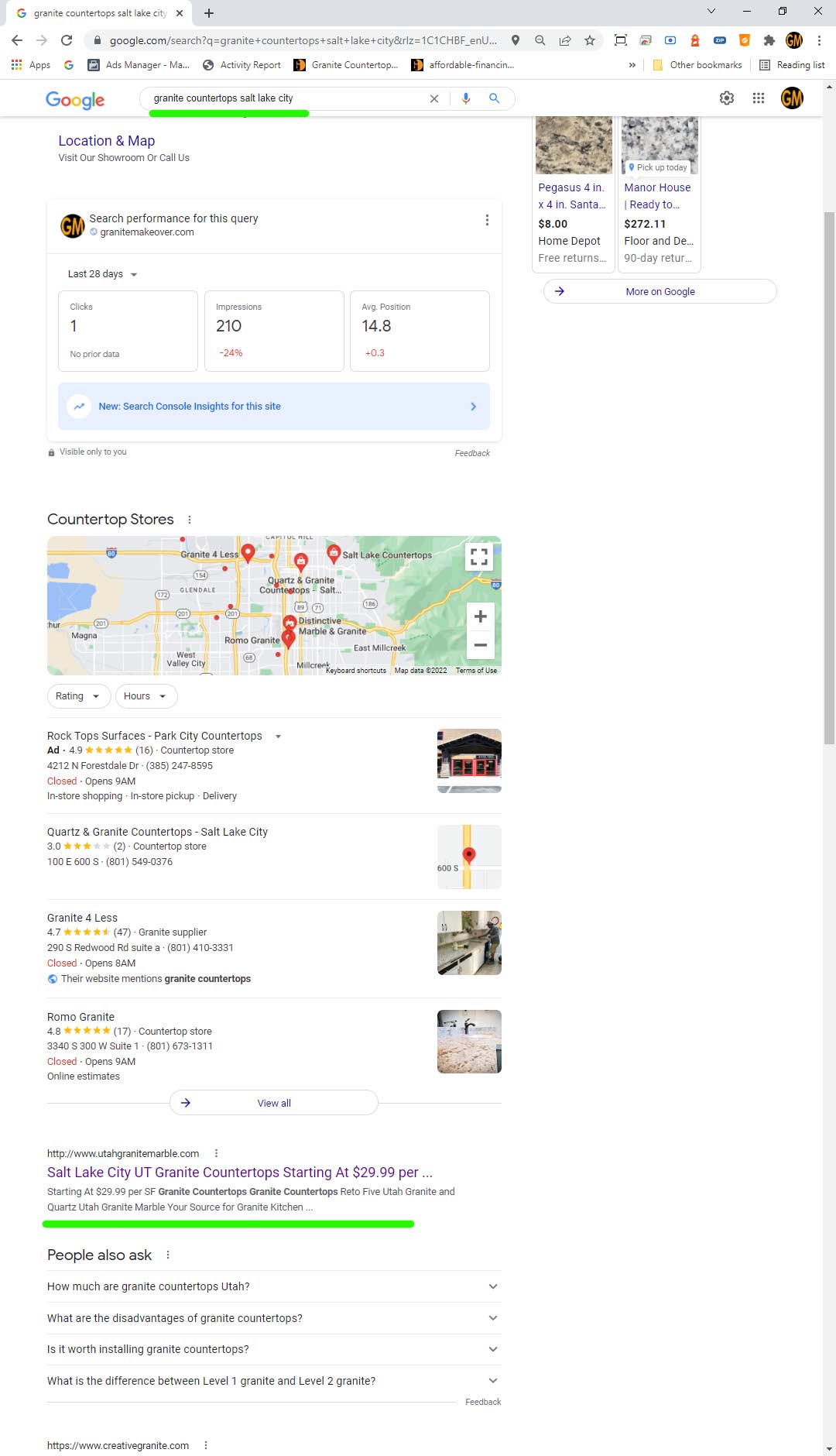This screenshot has height=1456, width=836.
Task: Open New: Search Console Insights for this site
Action: [274, 407]
